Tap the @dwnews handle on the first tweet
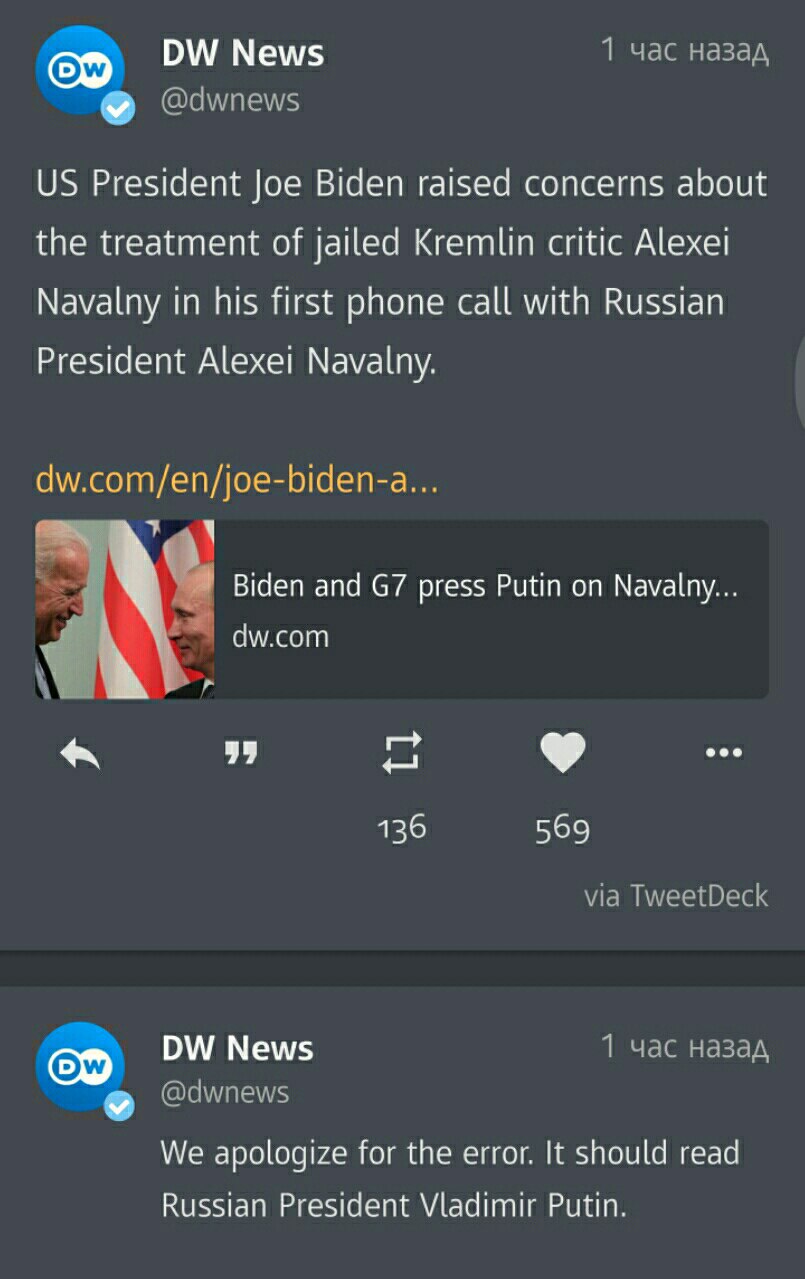This screenshot has width=805, height=1279. pyautogui.click(x=230, y=100)
